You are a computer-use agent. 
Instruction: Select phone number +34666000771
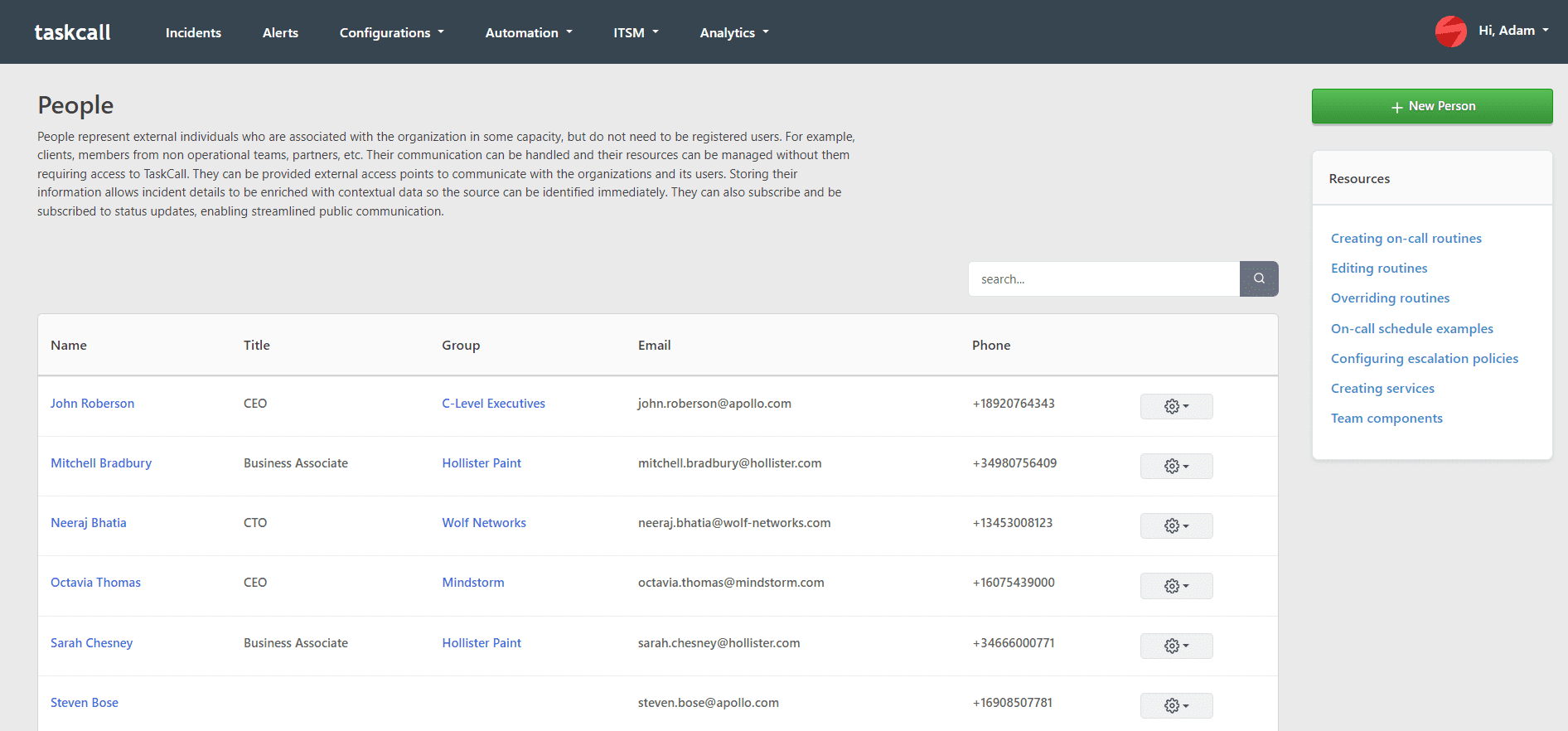pyautogui.click(x=1014, y=643)
